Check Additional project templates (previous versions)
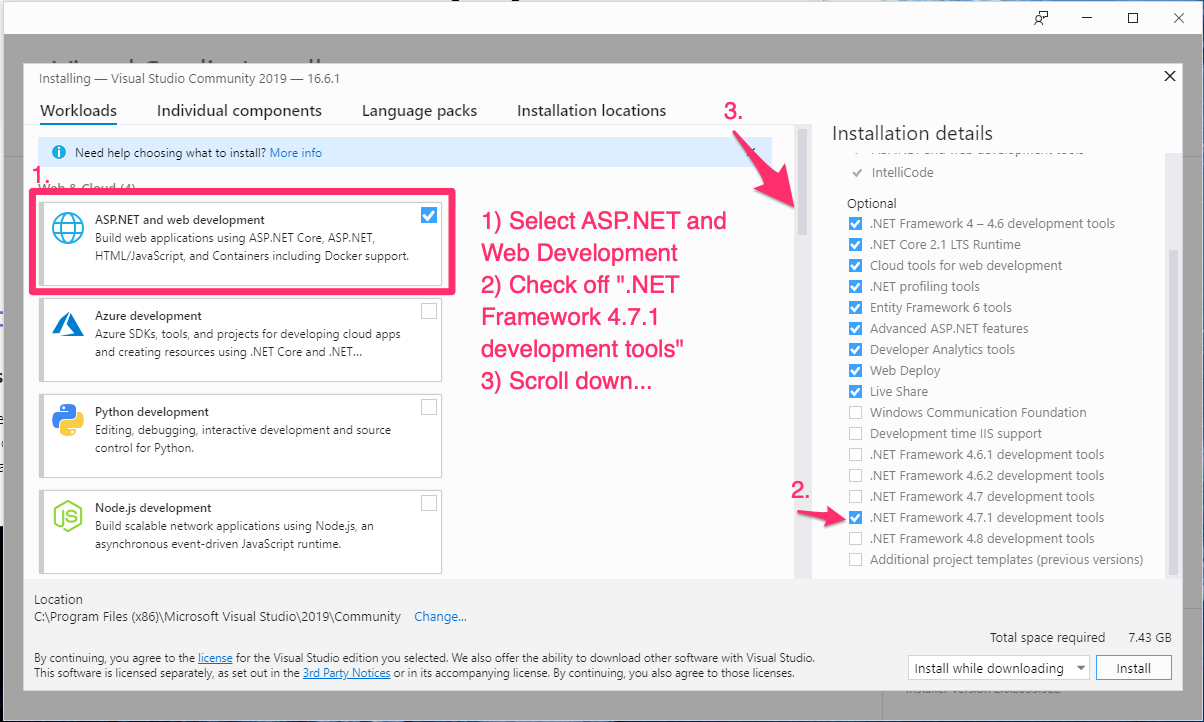This screenshot has height=722, width=1204. pos(855,559)
